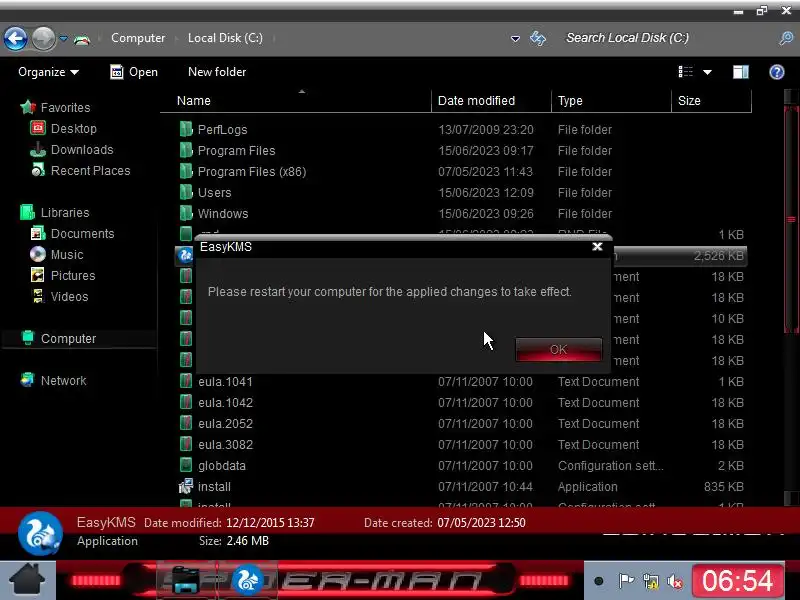Click the Open toolbar button
The width and height of the screenshot is (800, 600).
click(x=134, y=72)
